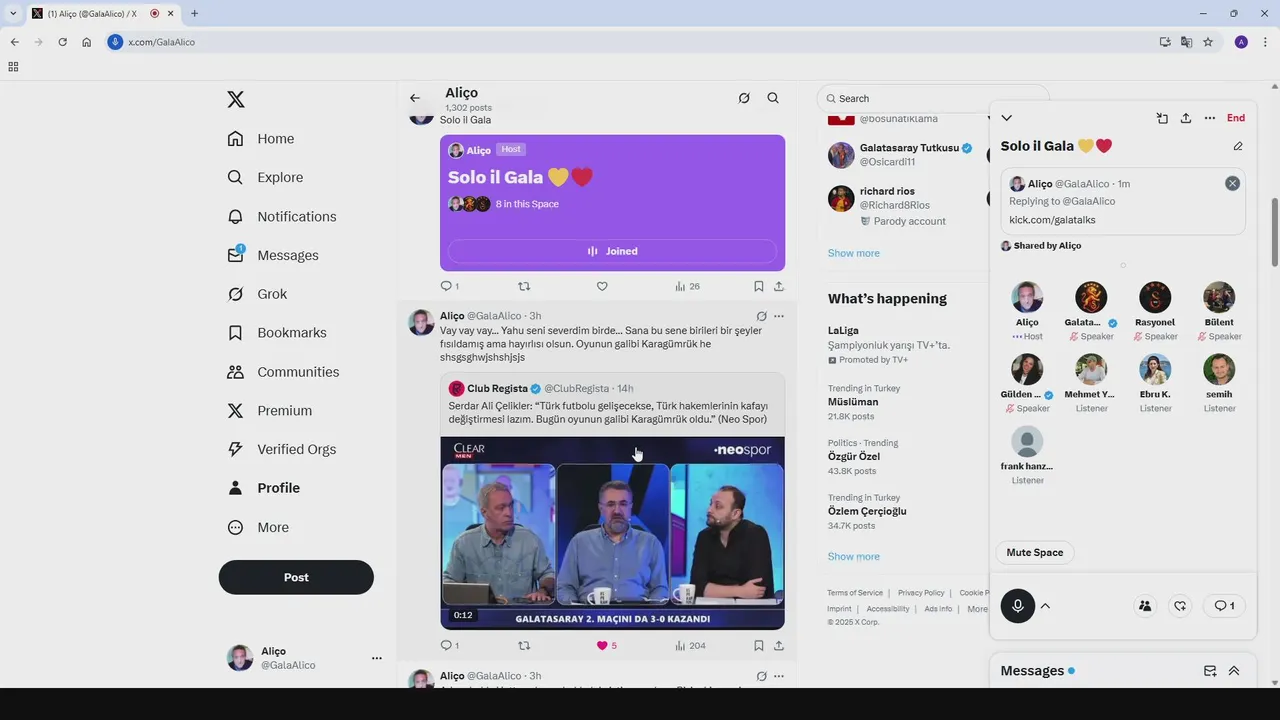Play the neo spor video thumbnail
Screen dimensions: 1280x720
click(612, 533)
